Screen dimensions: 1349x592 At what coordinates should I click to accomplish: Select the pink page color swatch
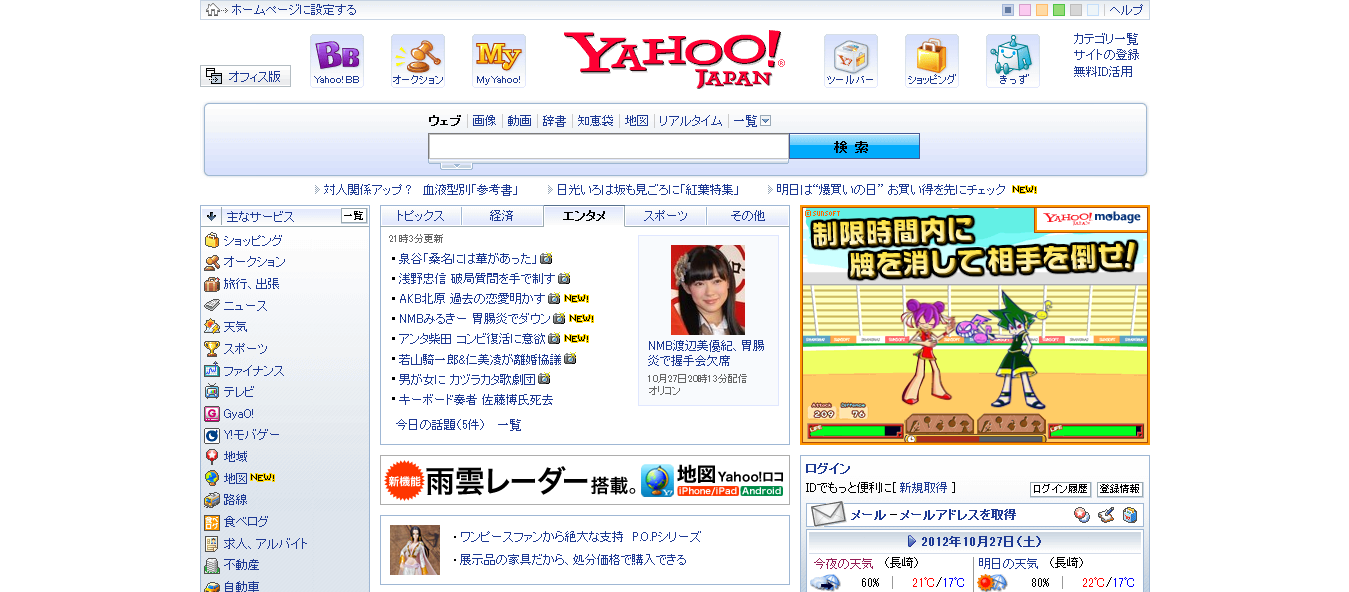pos(1025,10)
